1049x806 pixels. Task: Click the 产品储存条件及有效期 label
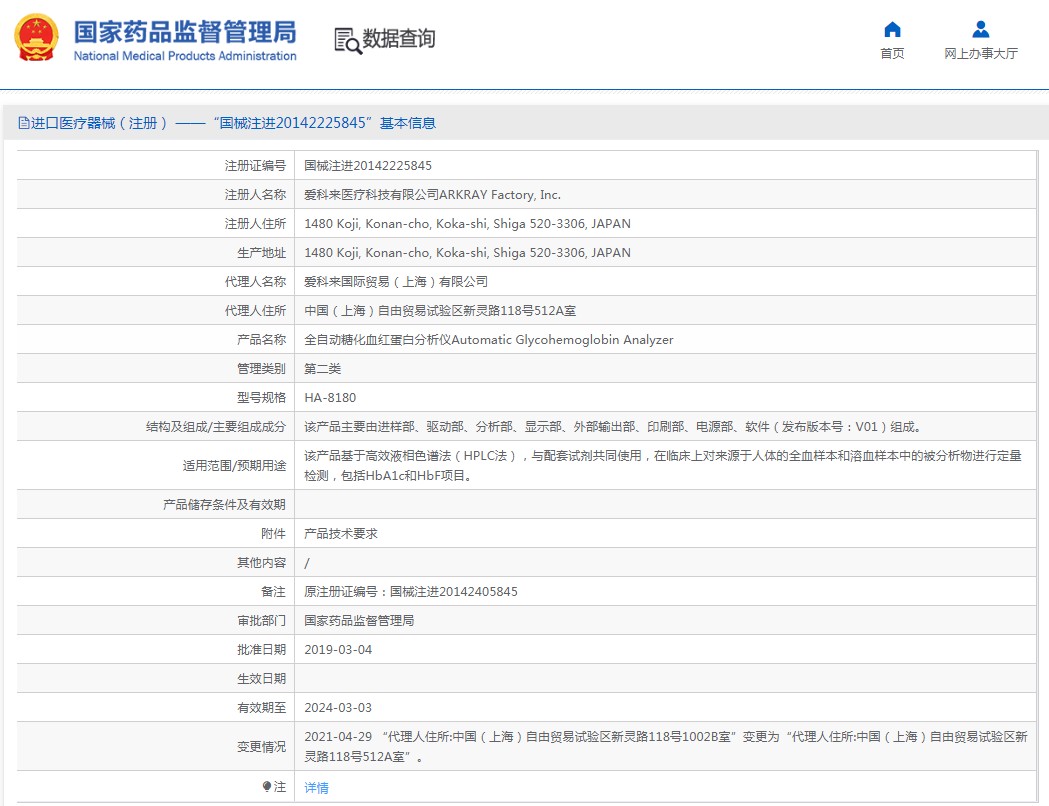(224, 504)
